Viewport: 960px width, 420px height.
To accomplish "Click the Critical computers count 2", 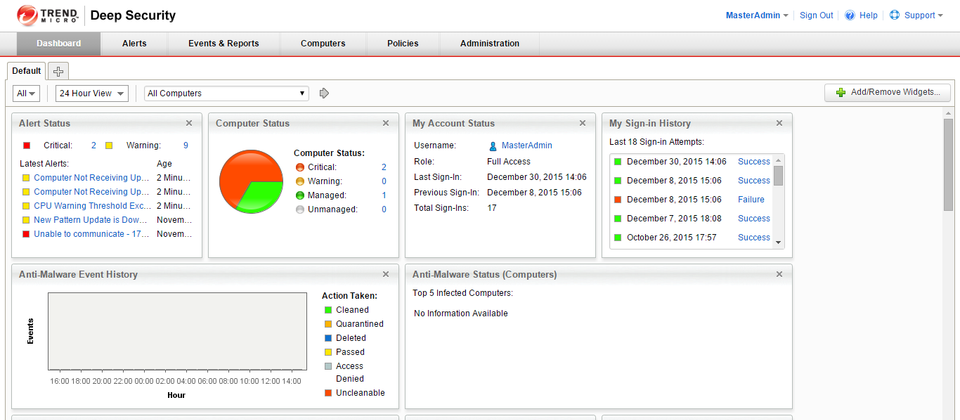I will 384,167.
